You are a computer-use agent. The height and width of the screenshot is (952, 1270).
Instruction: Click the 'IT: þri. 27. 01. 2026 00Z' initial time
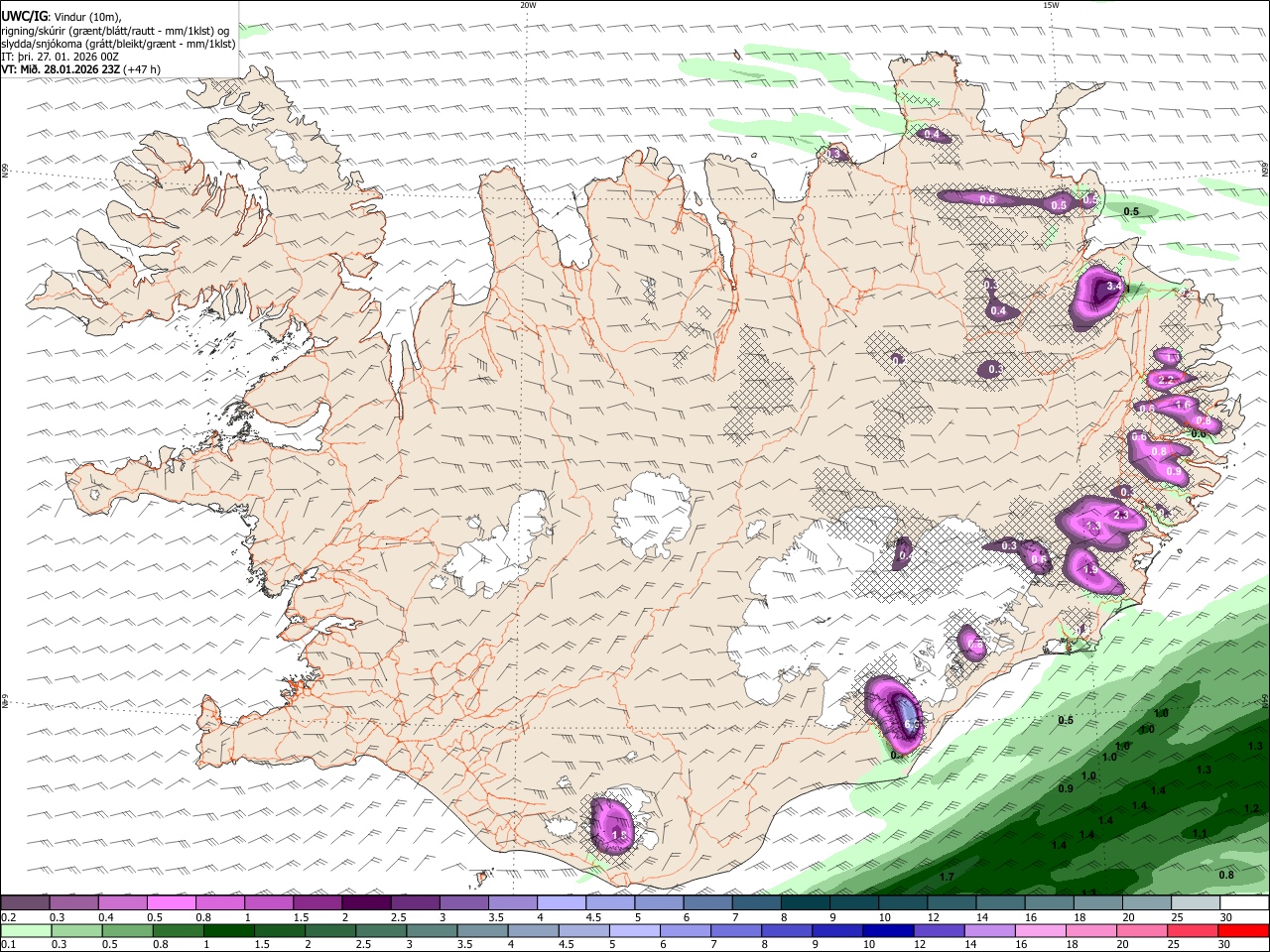coord(61,57)
